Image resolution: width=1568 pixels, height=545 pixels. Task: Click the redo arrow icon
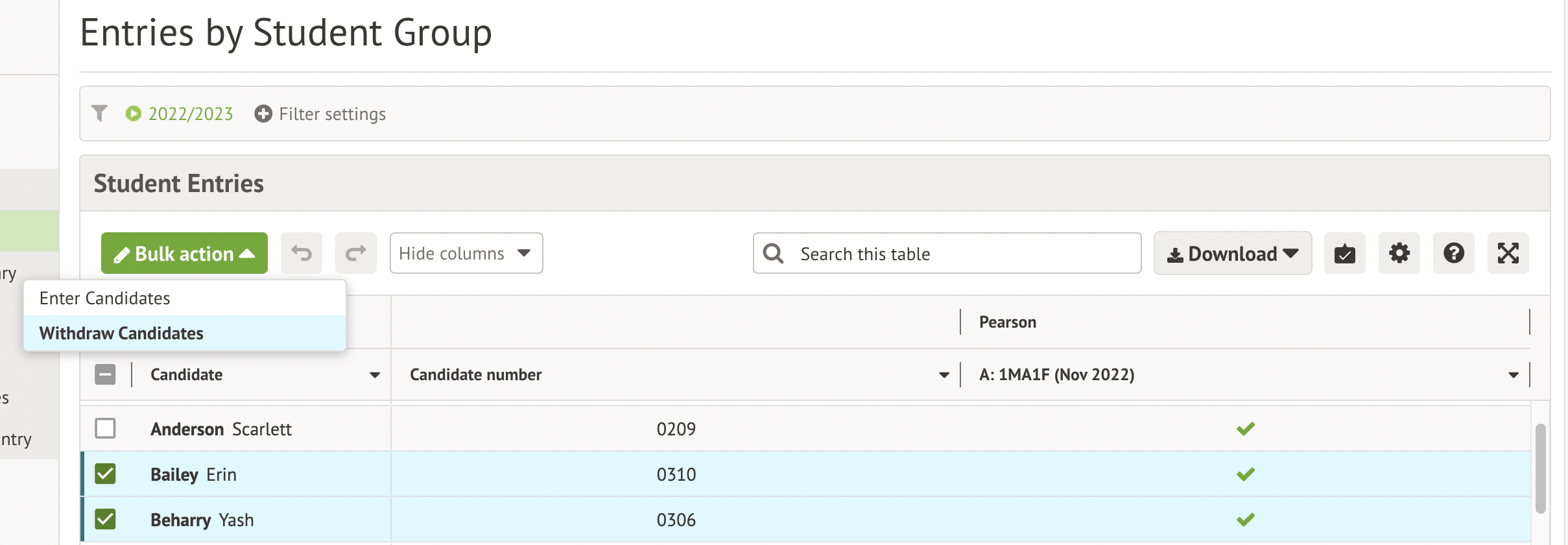click(x=355, y=253)
